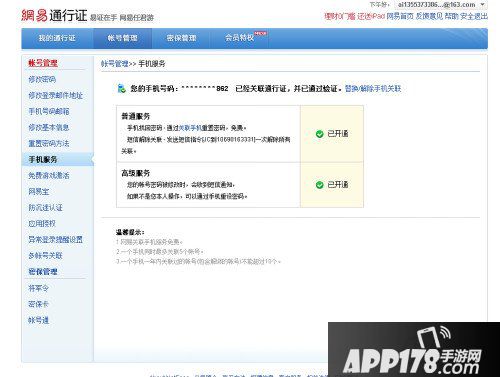
Task: Click the masked phone number ending 862
Action: click(205, 89)
